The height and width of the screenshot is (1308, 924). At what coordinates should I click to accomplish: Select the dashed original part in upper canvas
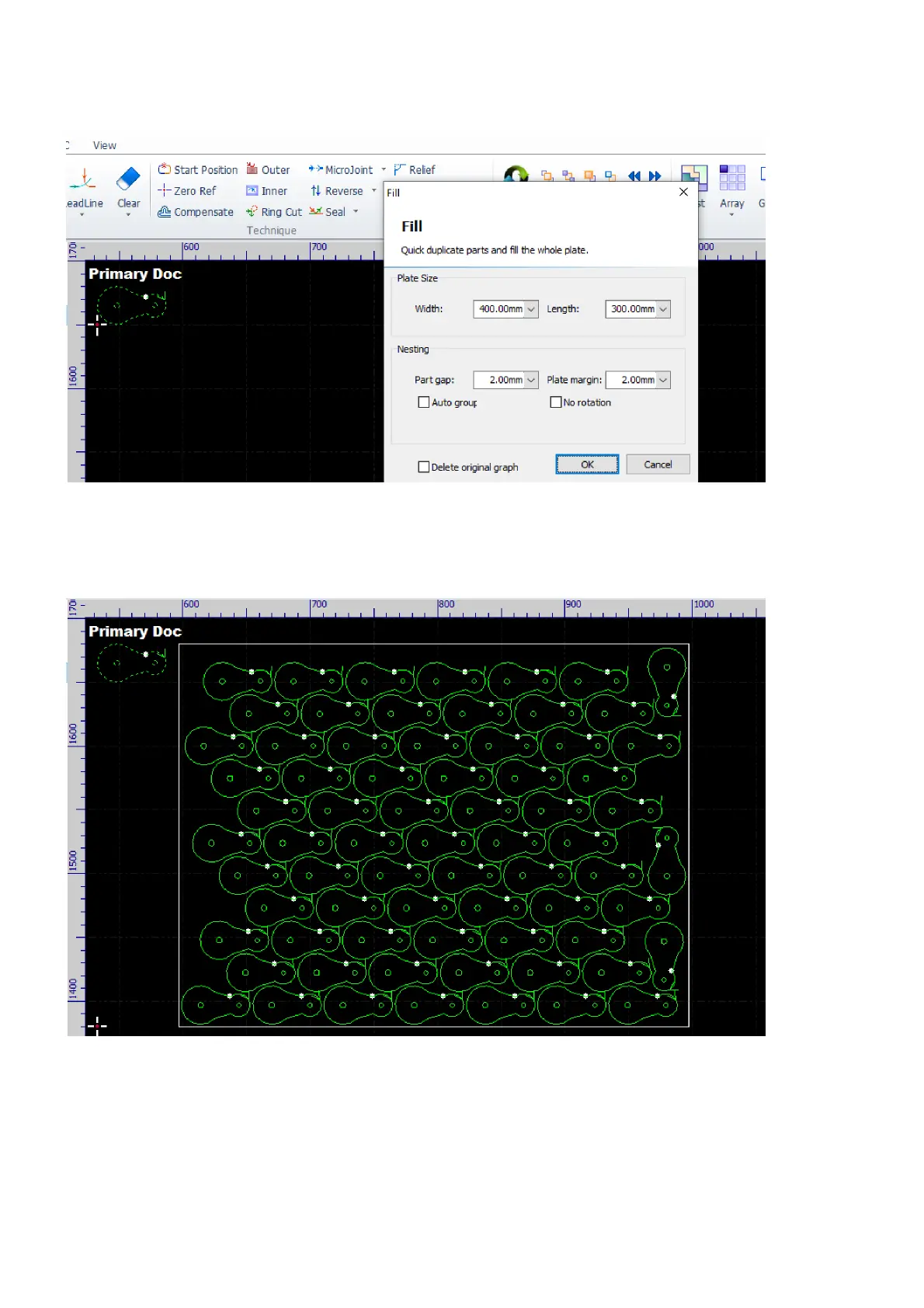pos(131,305)
